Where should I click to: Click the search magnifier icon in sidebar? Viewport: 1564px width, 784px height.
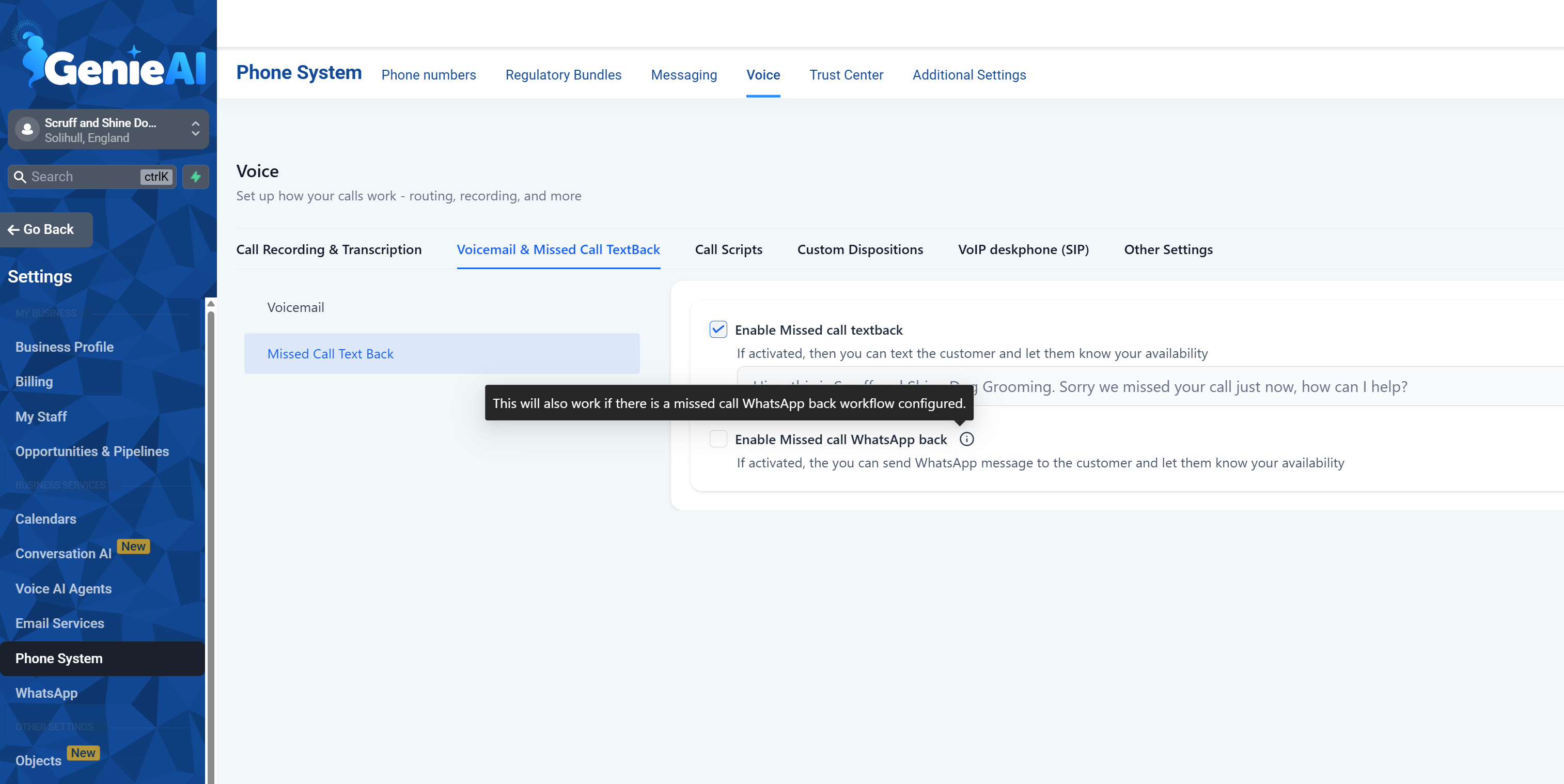click(x=20, y=177)
